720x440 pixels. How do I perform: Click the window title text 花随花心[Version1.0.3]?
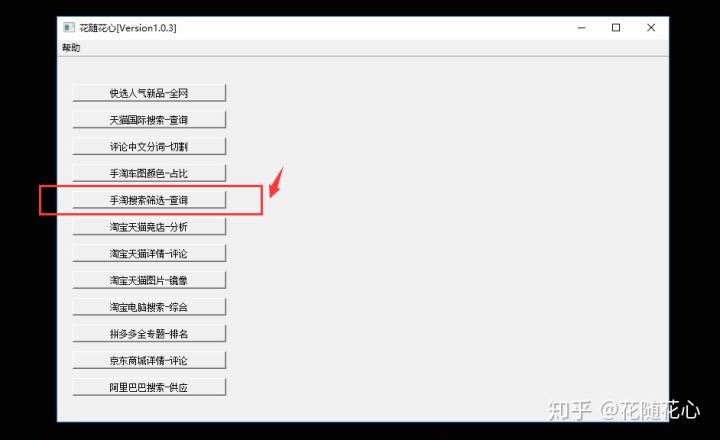coord(128,28)
